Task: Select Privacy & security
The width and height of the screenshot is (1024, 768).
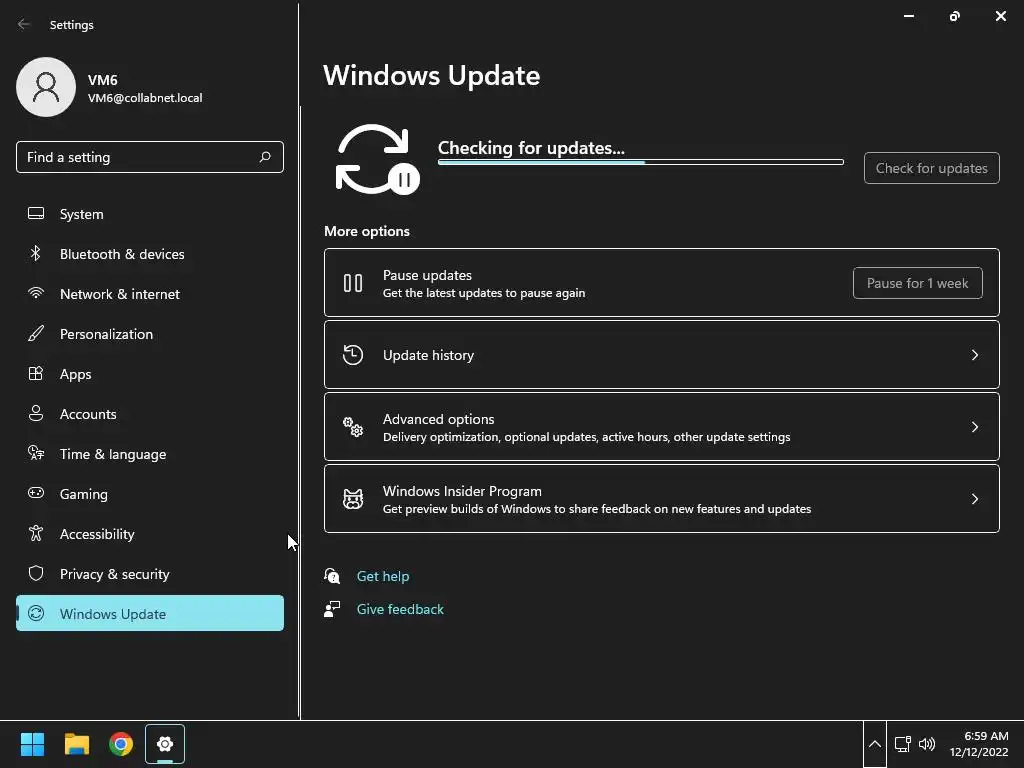Action: pyautogui.click(x=150, y=573)
